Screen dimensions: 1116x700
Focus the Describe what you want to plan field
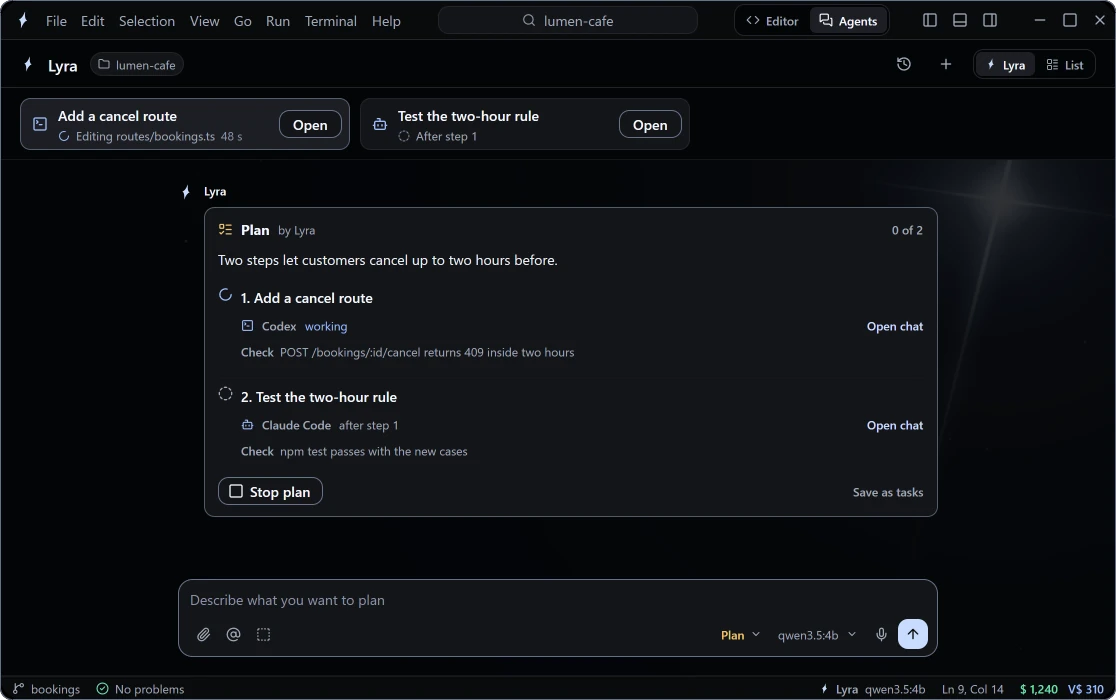point(557,600)
